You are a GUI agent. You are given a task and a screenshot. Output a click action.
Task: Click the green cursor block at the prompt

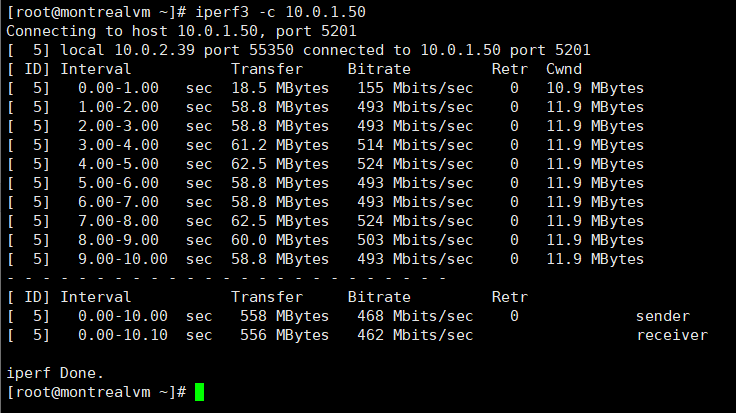[200, 392]
